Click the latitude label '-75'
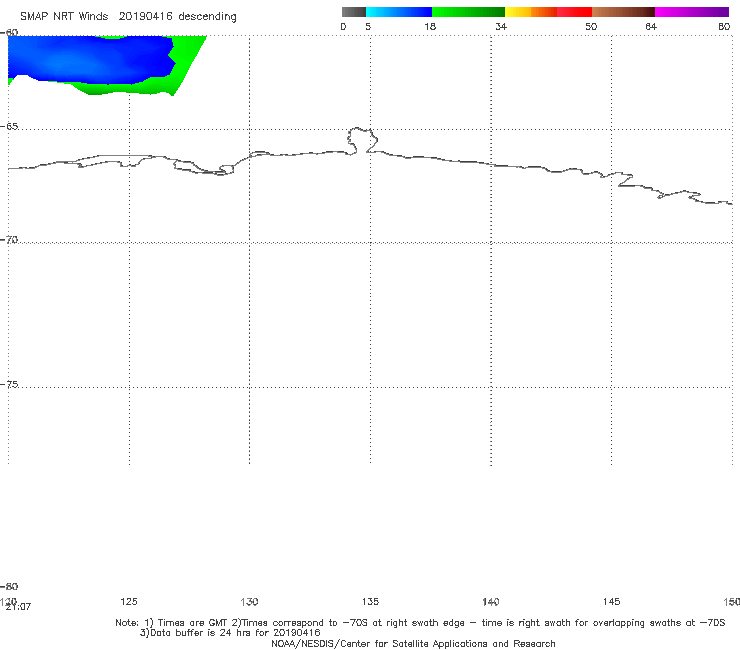 [x=9, y=385]
